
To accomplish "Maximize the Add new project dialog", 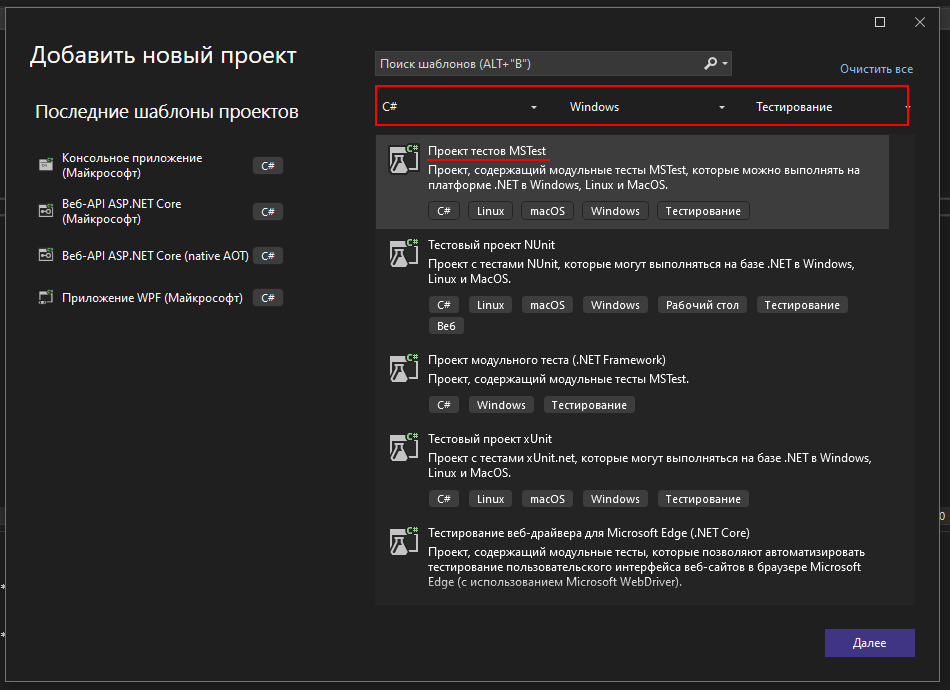I will click(x=880, y=22).
